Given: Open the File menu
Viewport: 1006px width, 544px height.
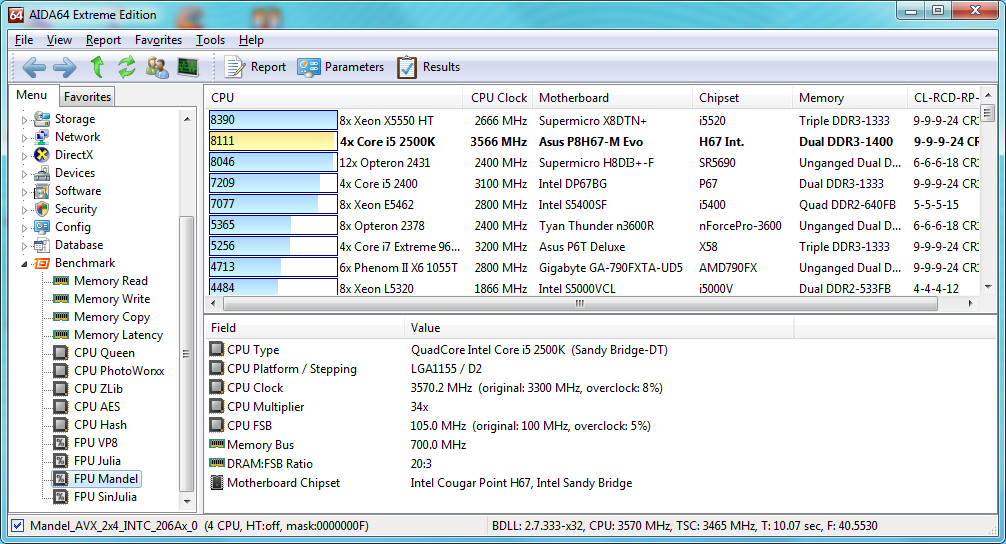Looking at the screenshot, I should (x=24, y=40).
